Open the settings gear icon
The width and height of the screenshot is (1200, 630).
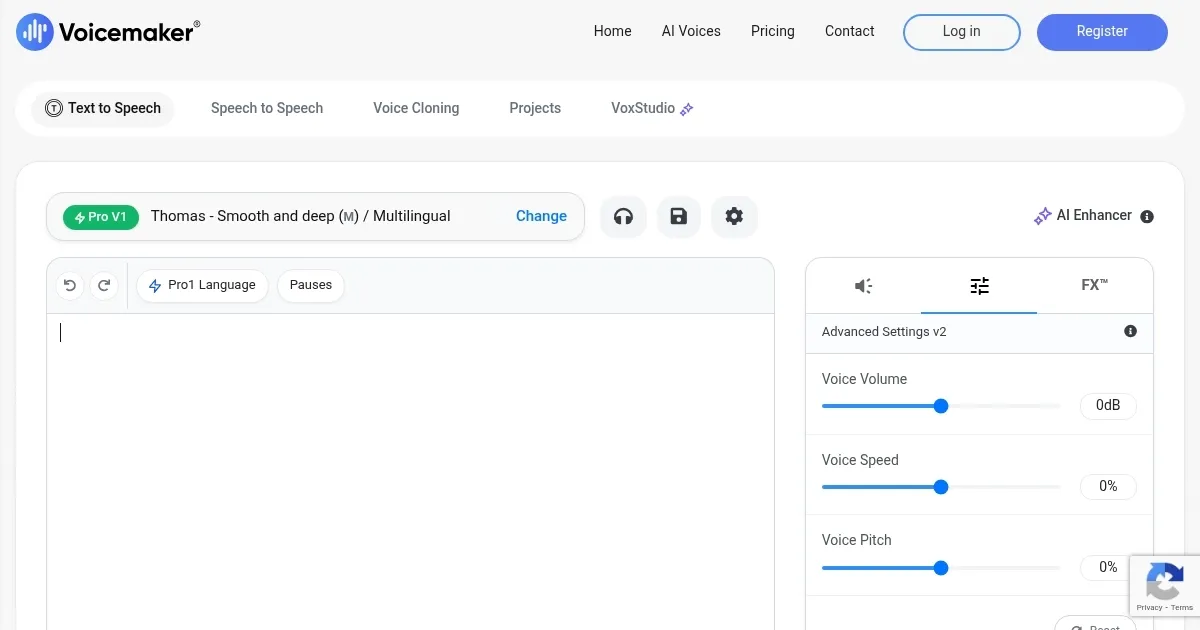click(734, 216)
